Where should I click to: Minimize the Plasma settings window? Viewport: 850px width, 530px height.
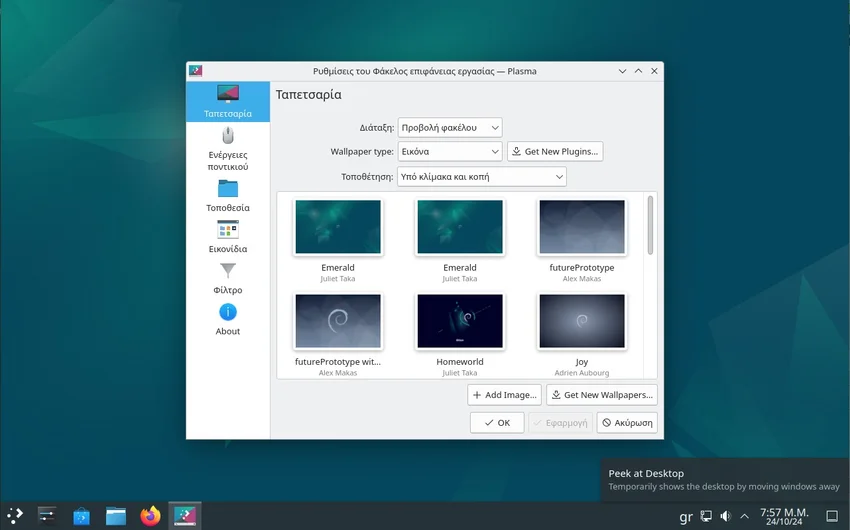click(622, 71)
